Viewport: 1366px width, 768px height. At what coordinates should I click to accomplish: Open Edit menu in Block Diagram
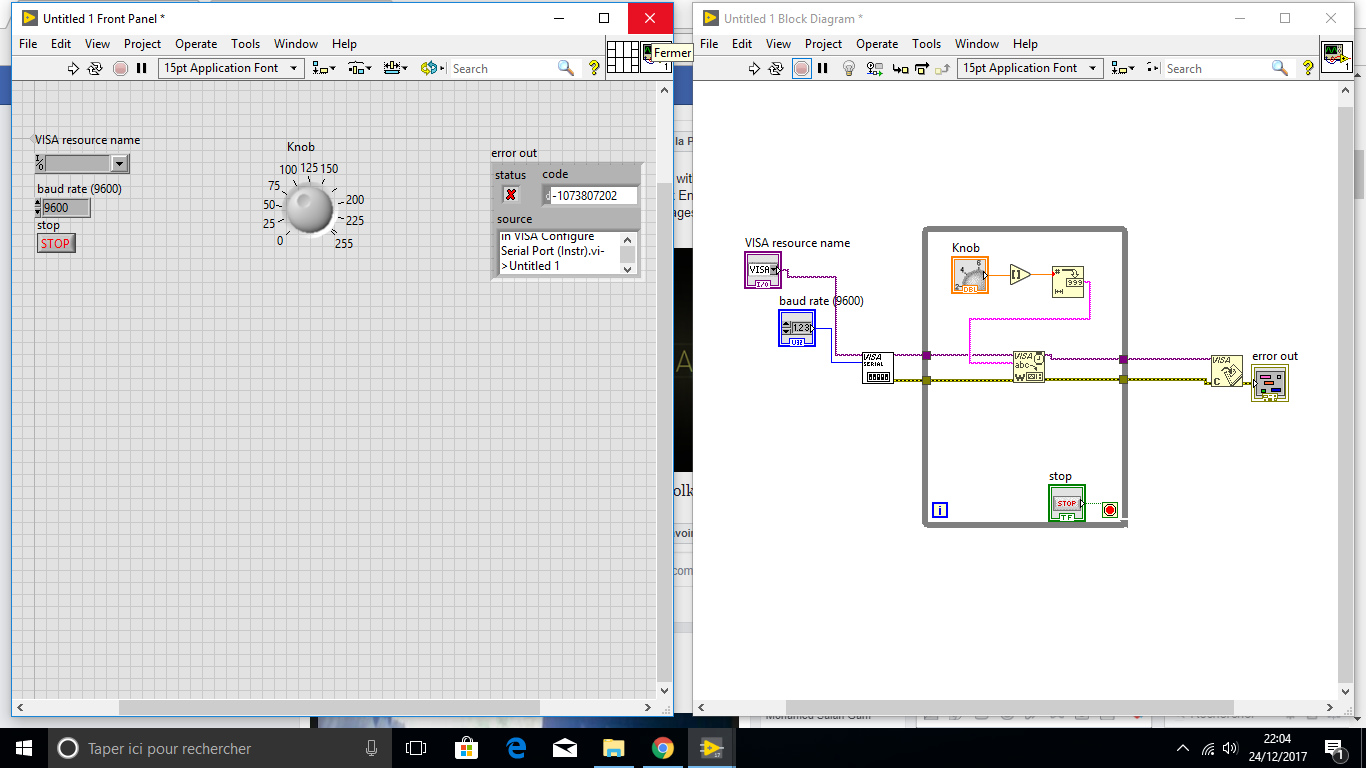742,44
